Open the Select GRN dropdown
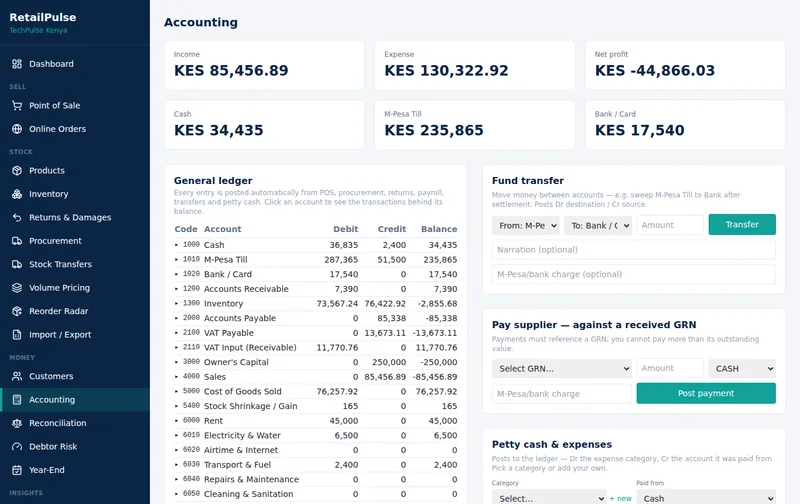 (x=562, y=368)
